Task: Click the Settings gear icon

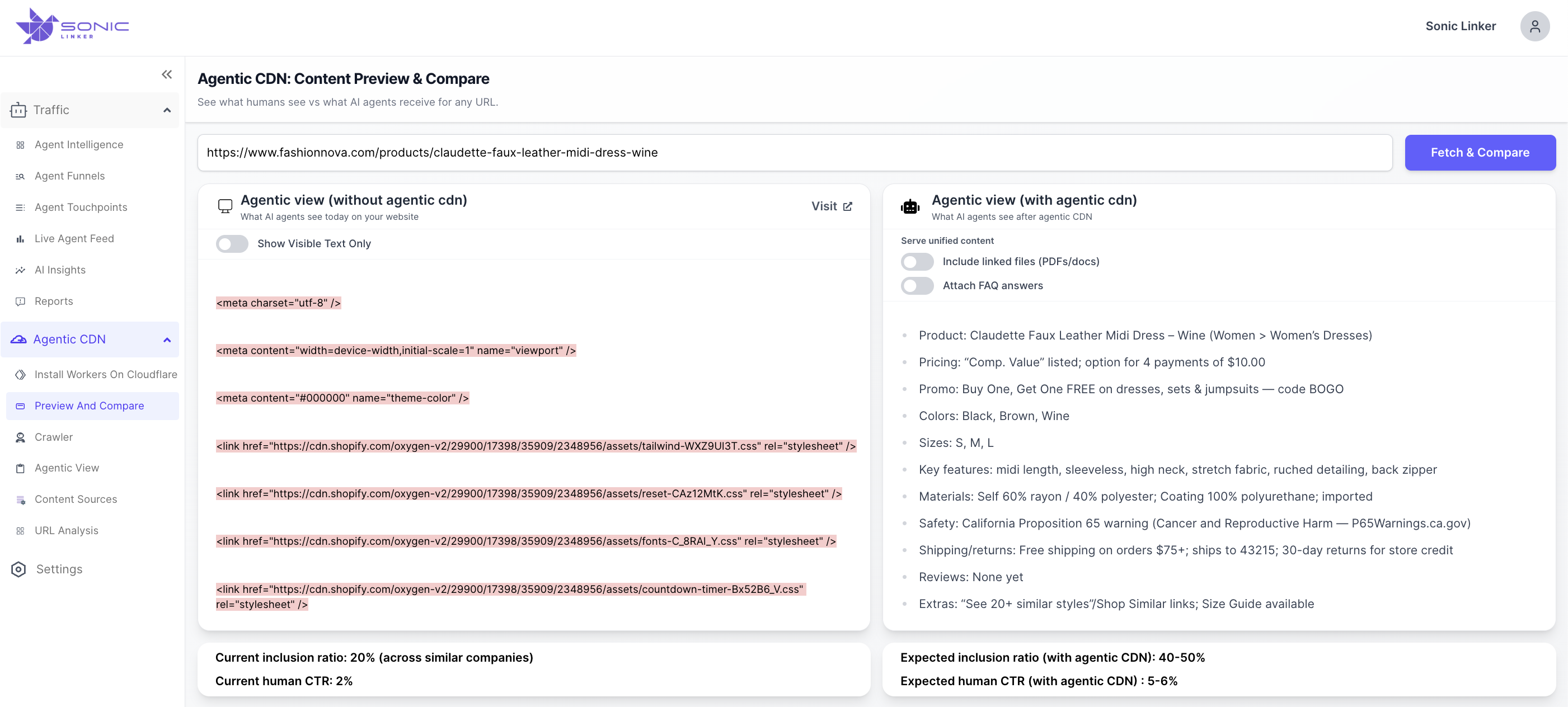Action: (x=18, y=569)
